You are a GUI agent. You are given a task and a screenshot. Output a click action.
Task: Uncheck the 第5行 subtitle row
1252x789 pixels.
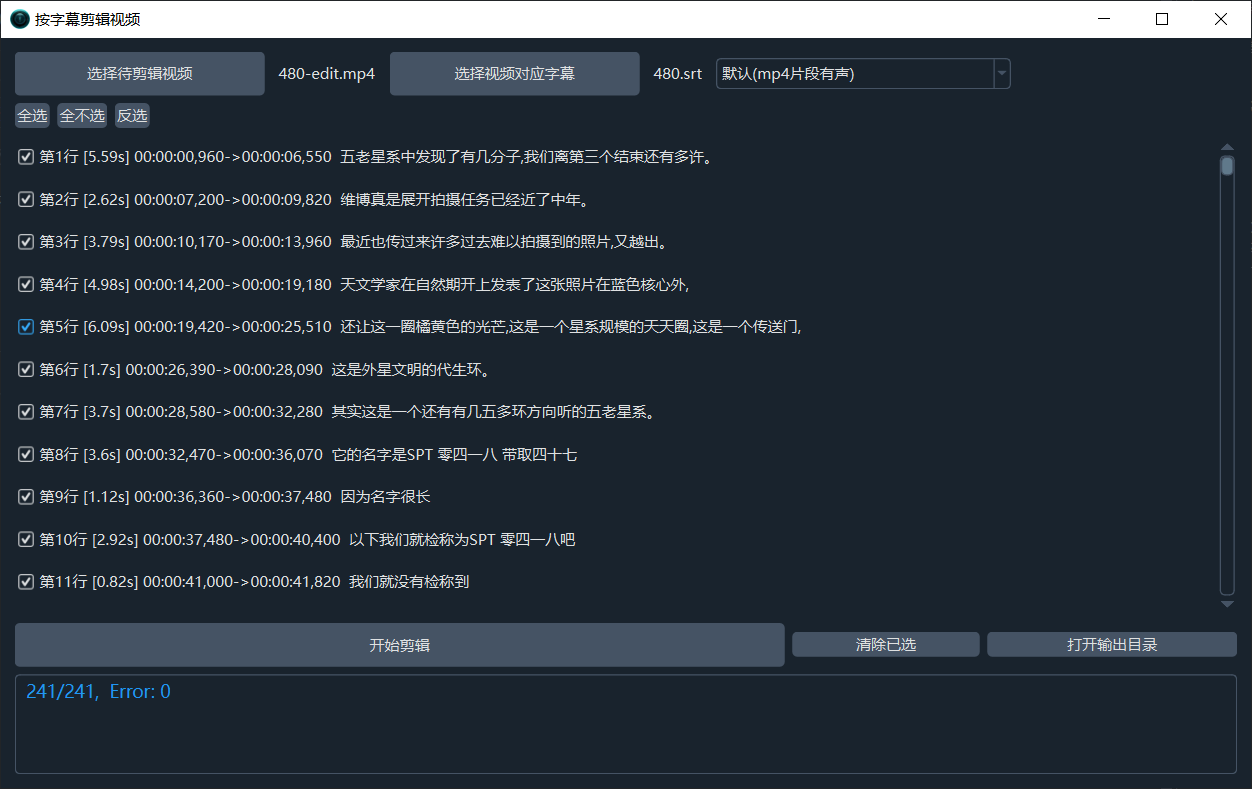[x=26, y=327]
